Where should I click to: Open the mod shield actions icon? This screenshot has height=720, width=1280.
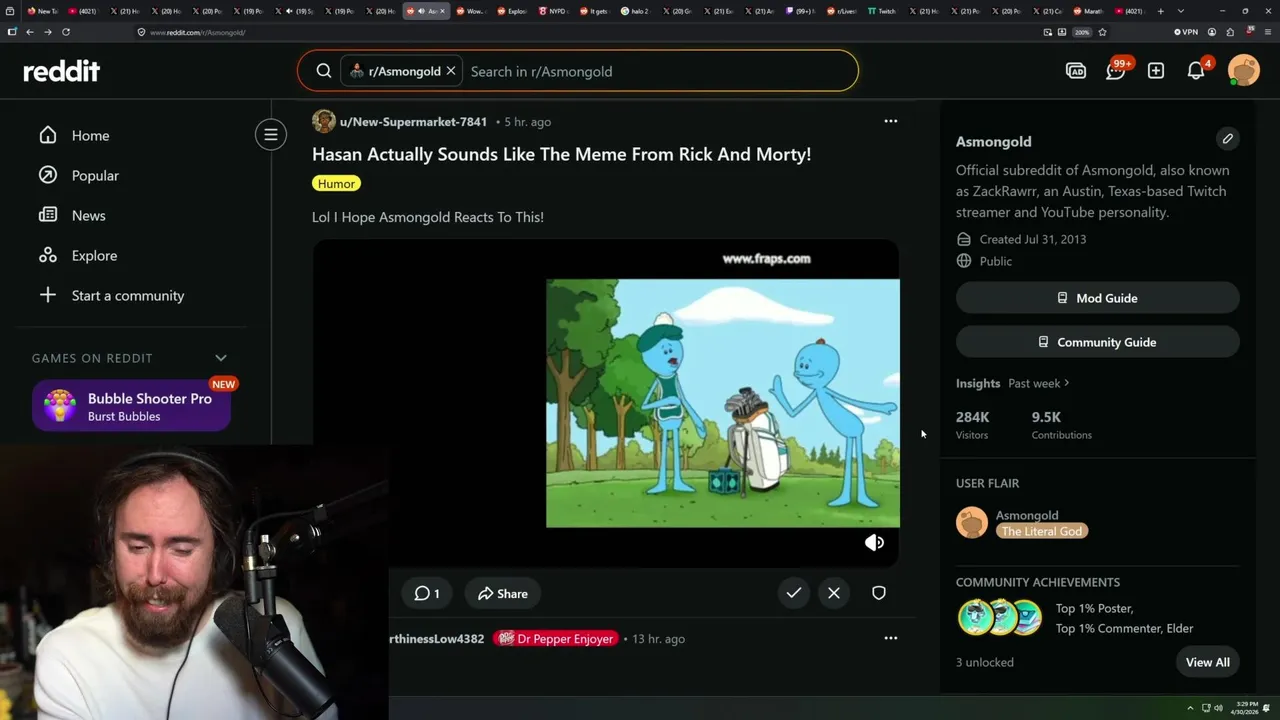[x=879, y=593]
